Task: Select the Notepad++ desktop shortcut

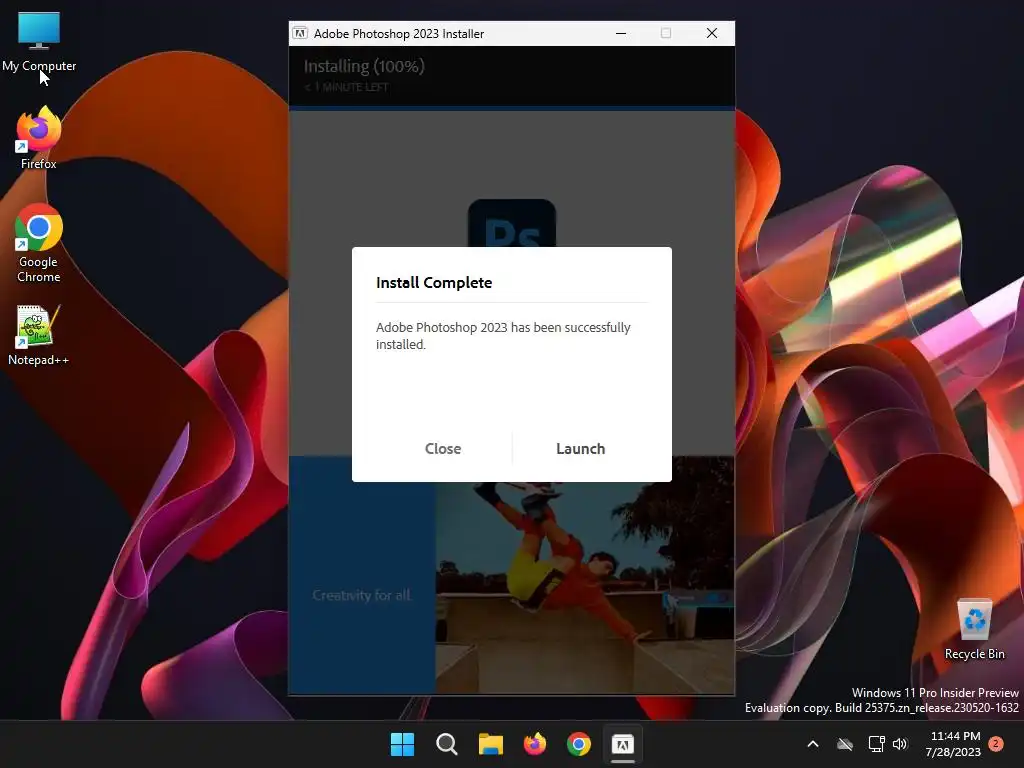Action: [39, 335]
